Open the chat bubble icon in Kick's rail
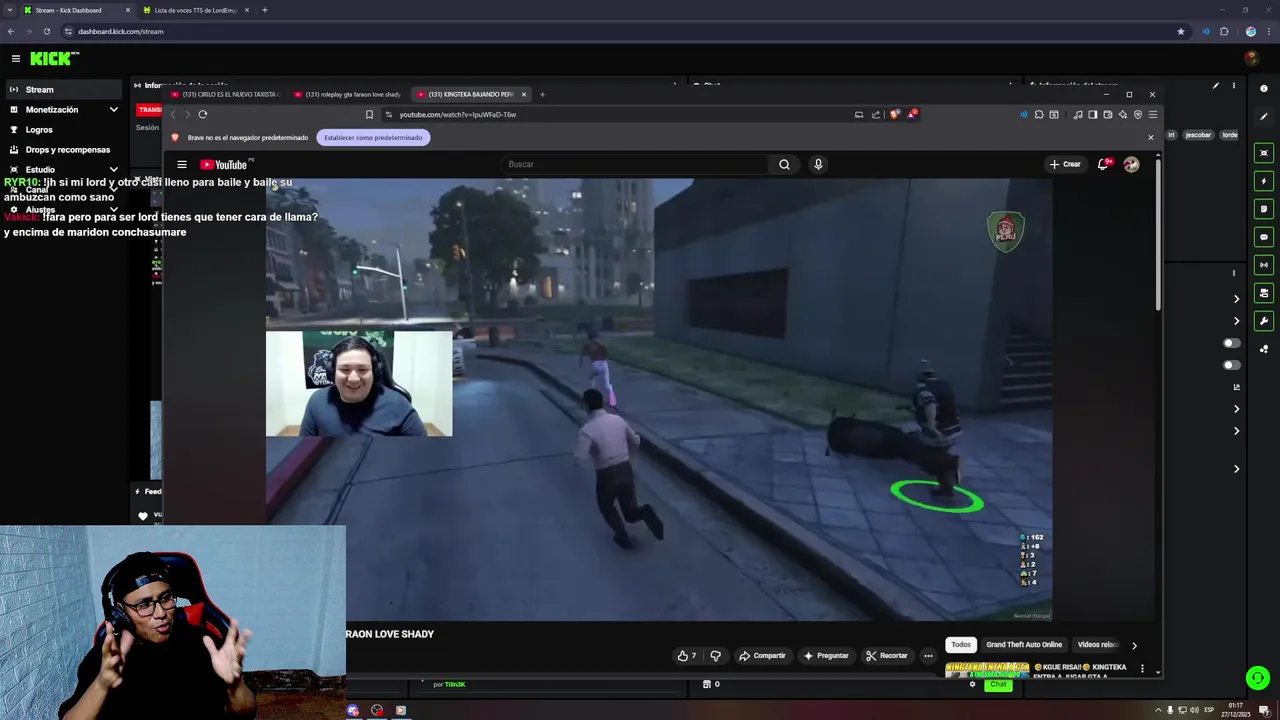The image size is (1280, 720). 1264,237
